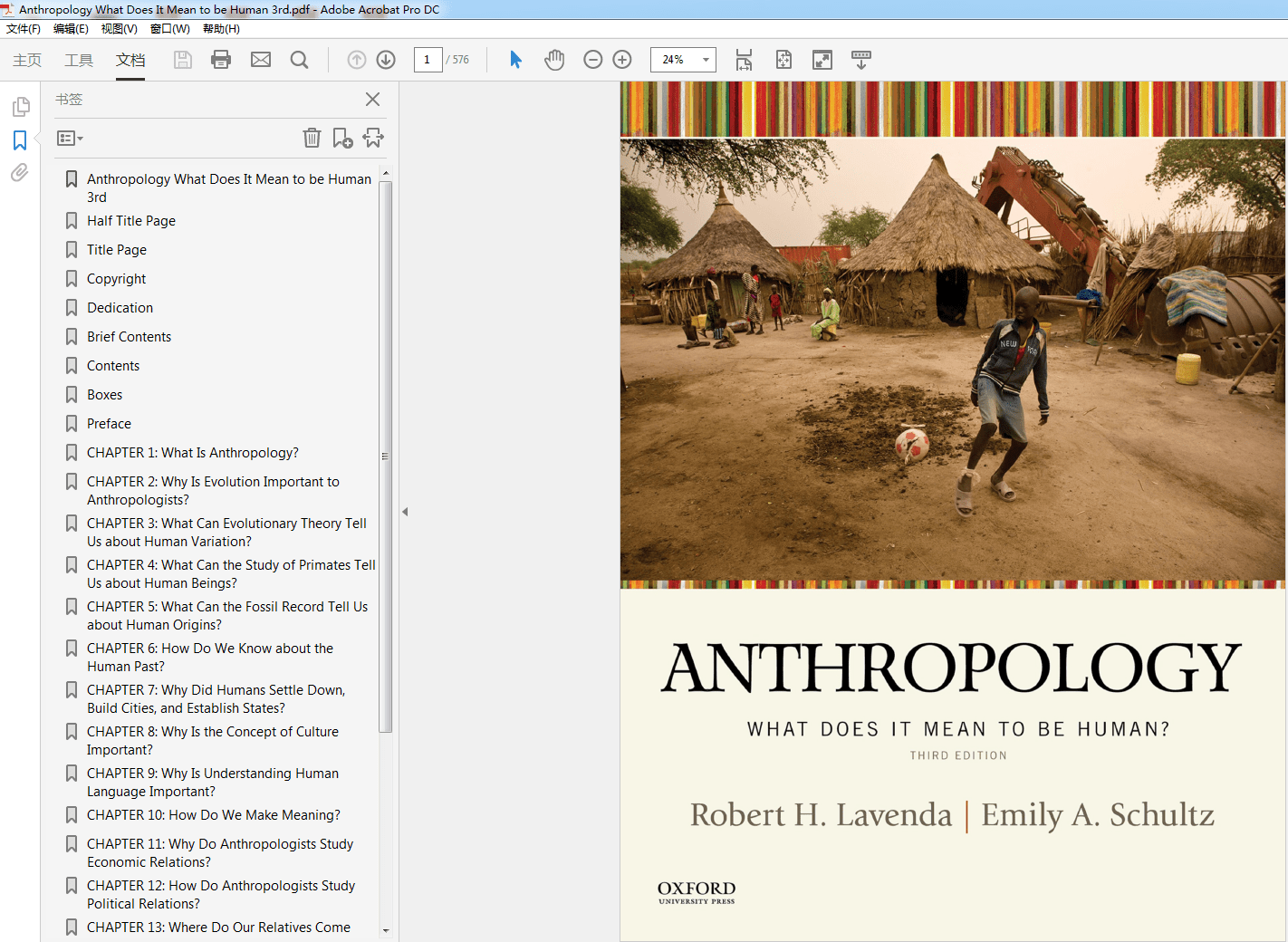The height and width of the screenshot is (942, 1288).
Task: Select the Hand tool
Action: point(553,59)
